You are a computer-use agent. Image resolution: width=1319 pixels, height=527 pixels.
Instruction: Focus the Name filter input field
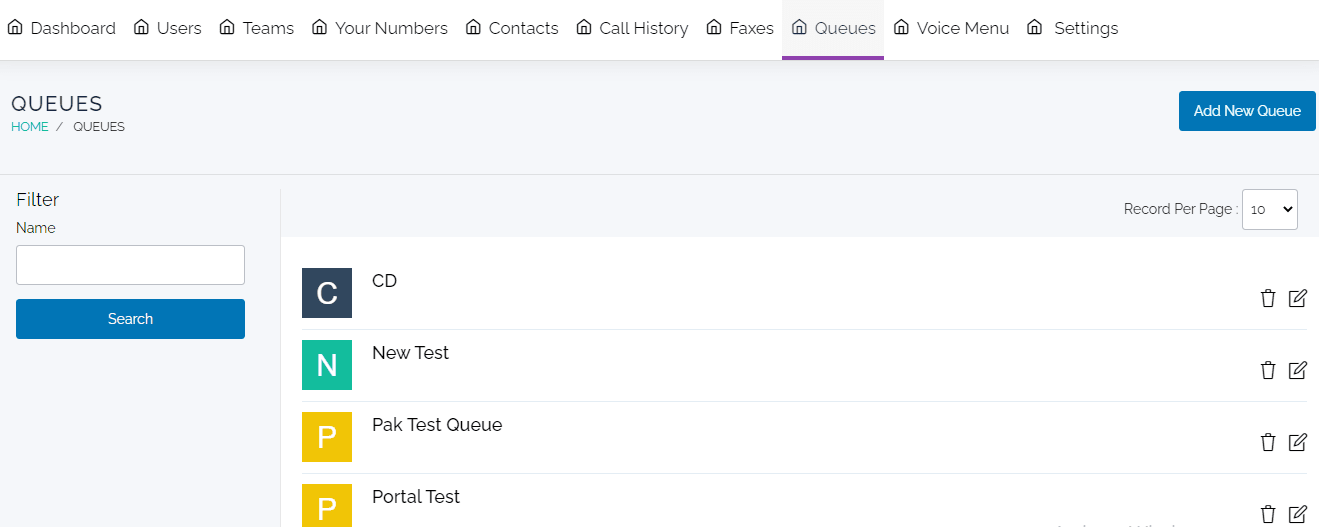(x=130, y=265)
